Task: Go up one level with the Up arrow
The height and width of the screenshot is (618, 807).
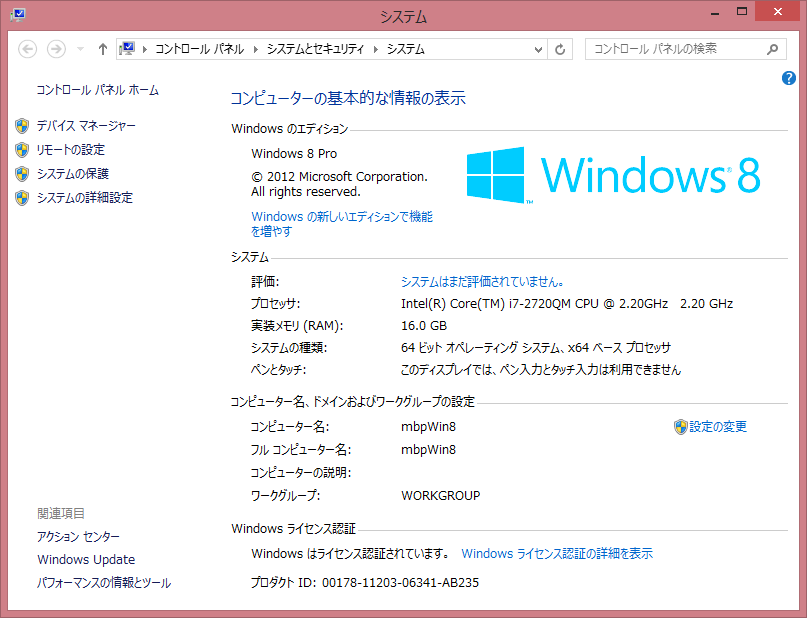Action: tap(102, 49)
